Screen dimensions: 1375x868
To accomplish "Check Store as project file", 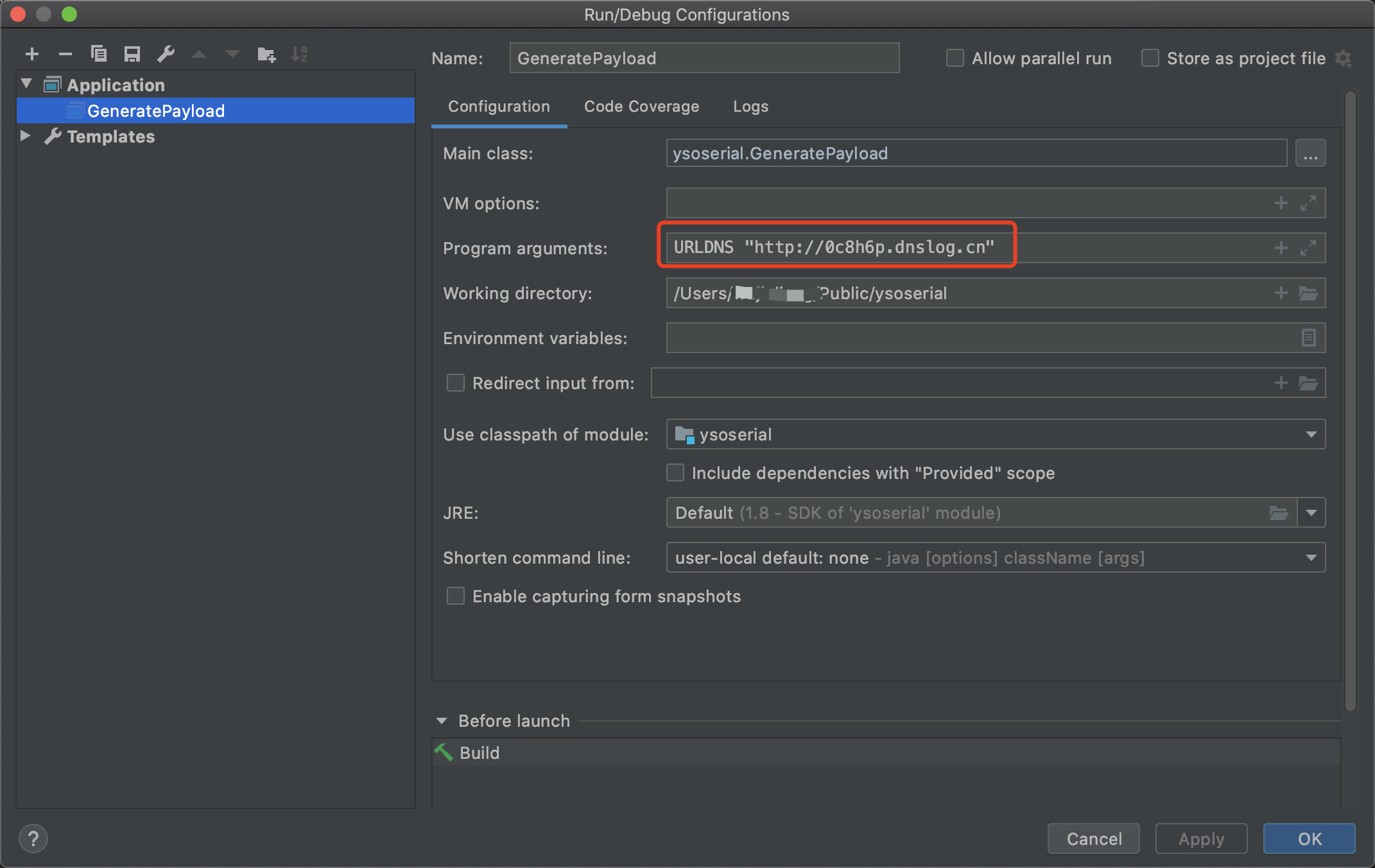I will point(1150,58).
